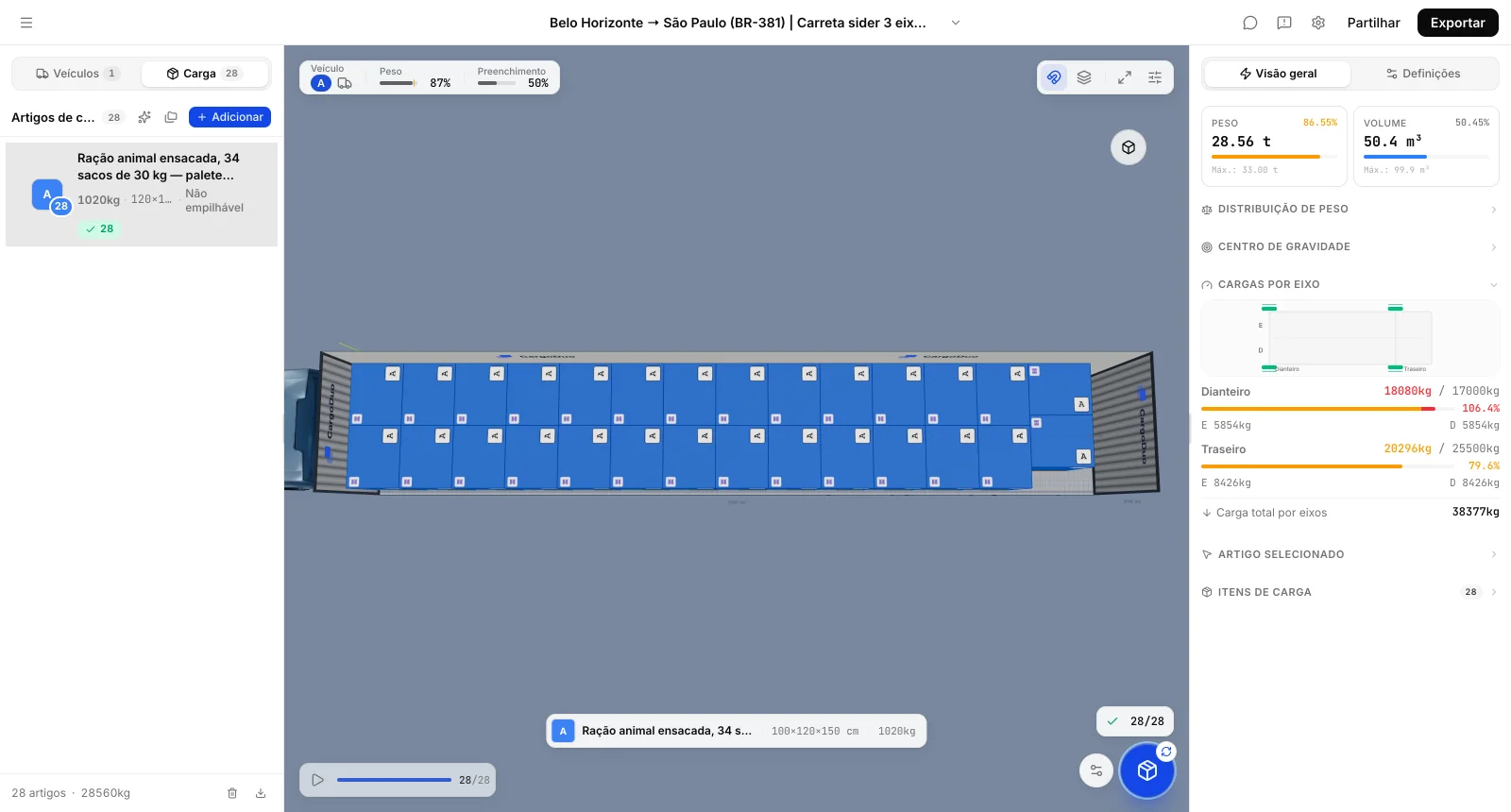The width and height of the screenshot is (1511, 812).
Task: Select vehicle A badge in summary bar
Action: (321, 83)
